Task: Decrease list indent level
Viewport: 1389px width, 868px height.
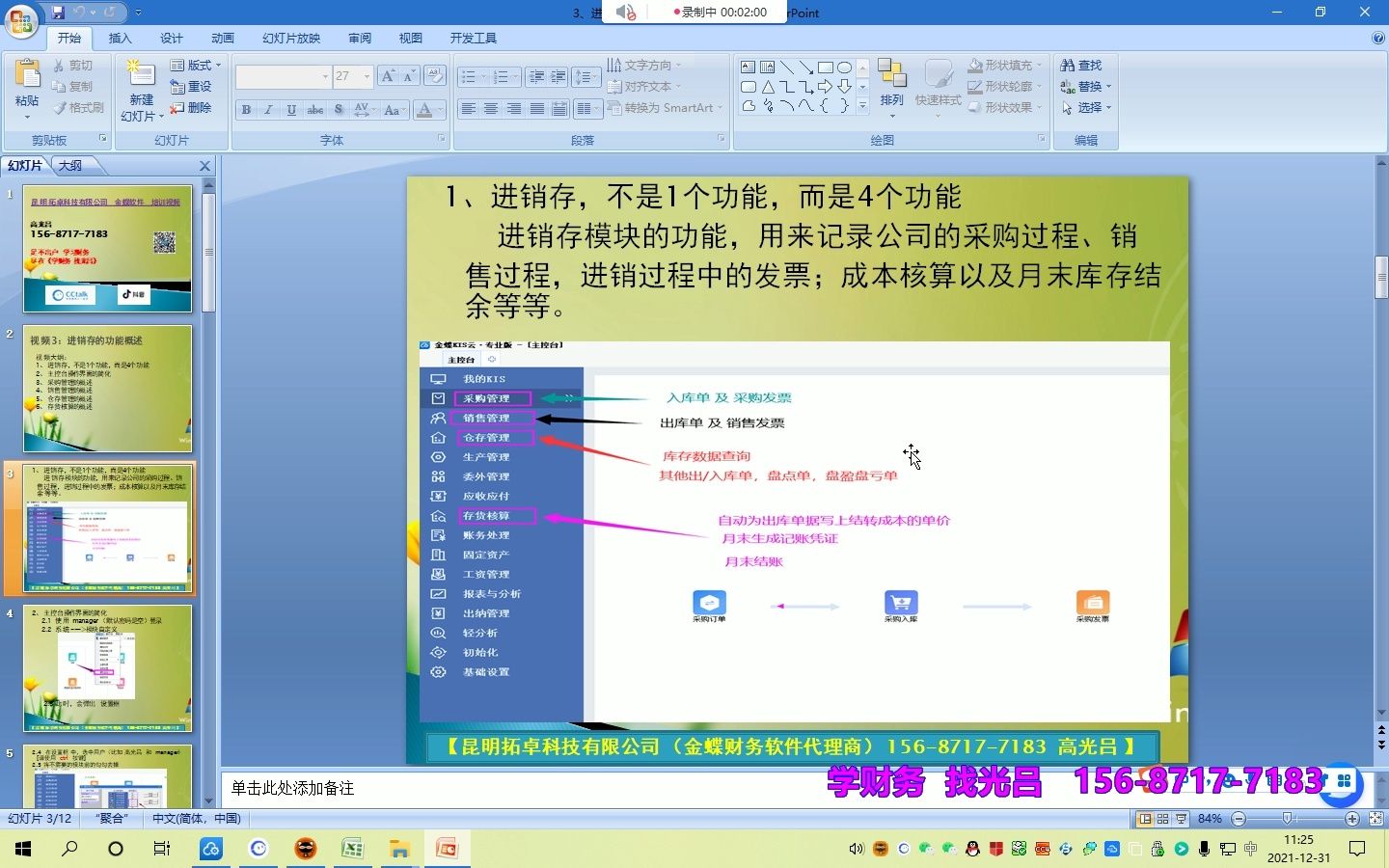Action: tap(536, 76)
